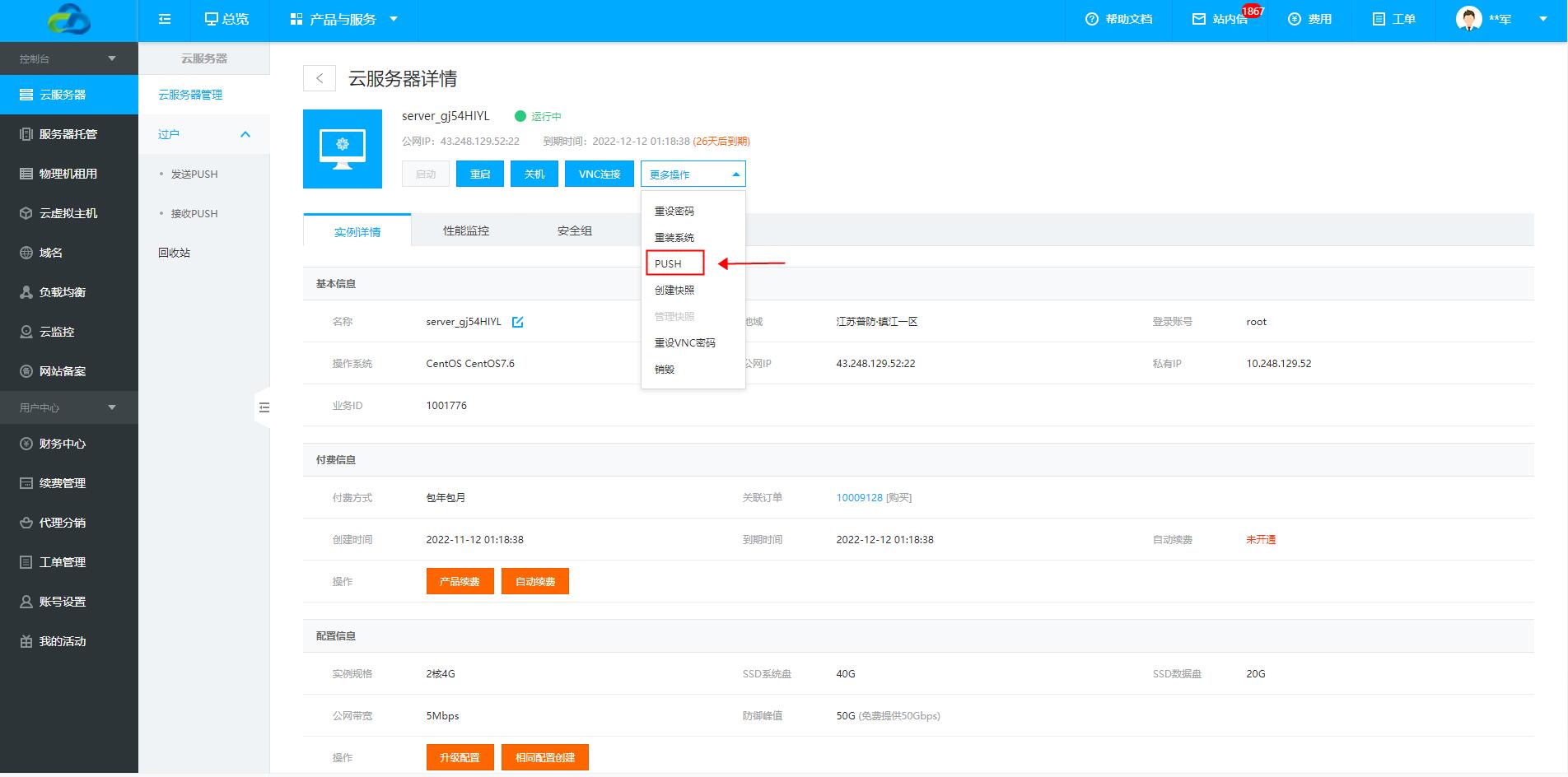The height and width of the screenshot is (777, 1568).
Task: Click the orange 产品续费 button
Action: 460,581
